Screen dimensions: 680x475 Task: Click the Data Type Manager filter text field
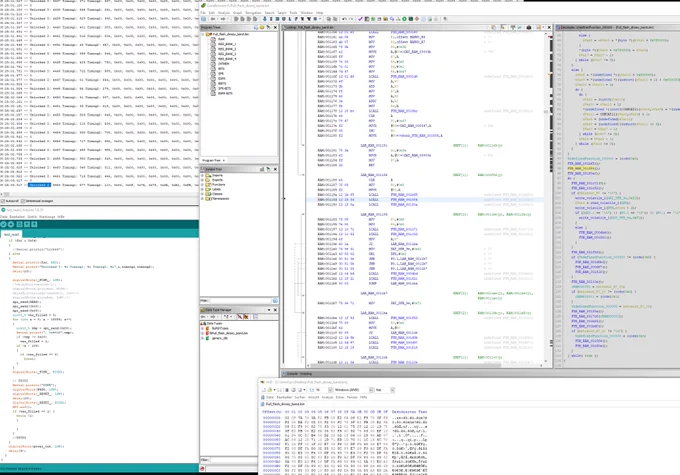coord(232,460)
